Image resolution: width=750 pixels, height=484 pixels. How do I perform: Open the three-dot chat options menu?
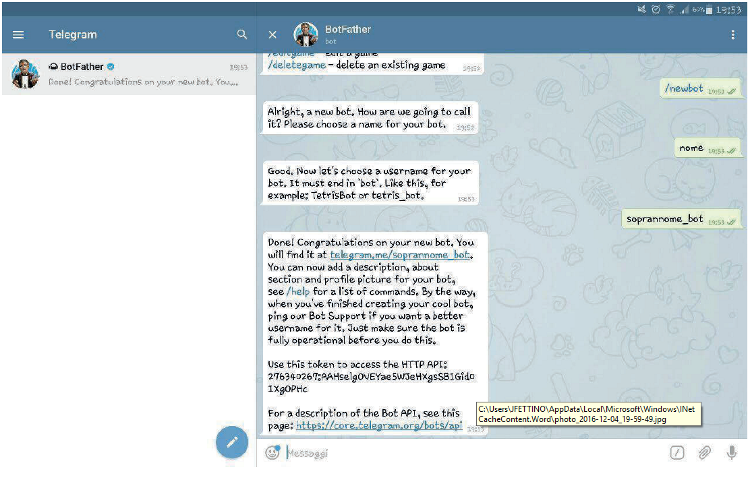click(x=733, y=34)
